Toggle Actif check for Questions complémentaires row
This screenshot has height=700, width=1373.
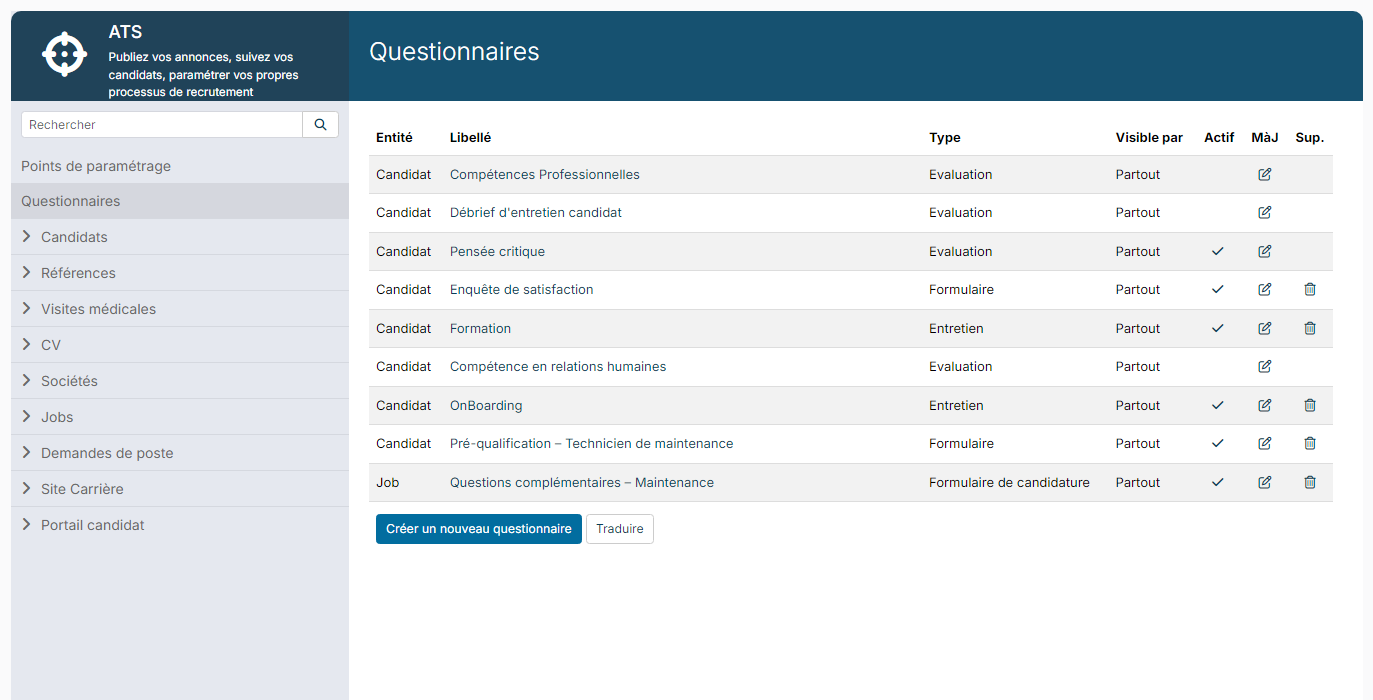pyautogui.click(x=1217, y=483)
